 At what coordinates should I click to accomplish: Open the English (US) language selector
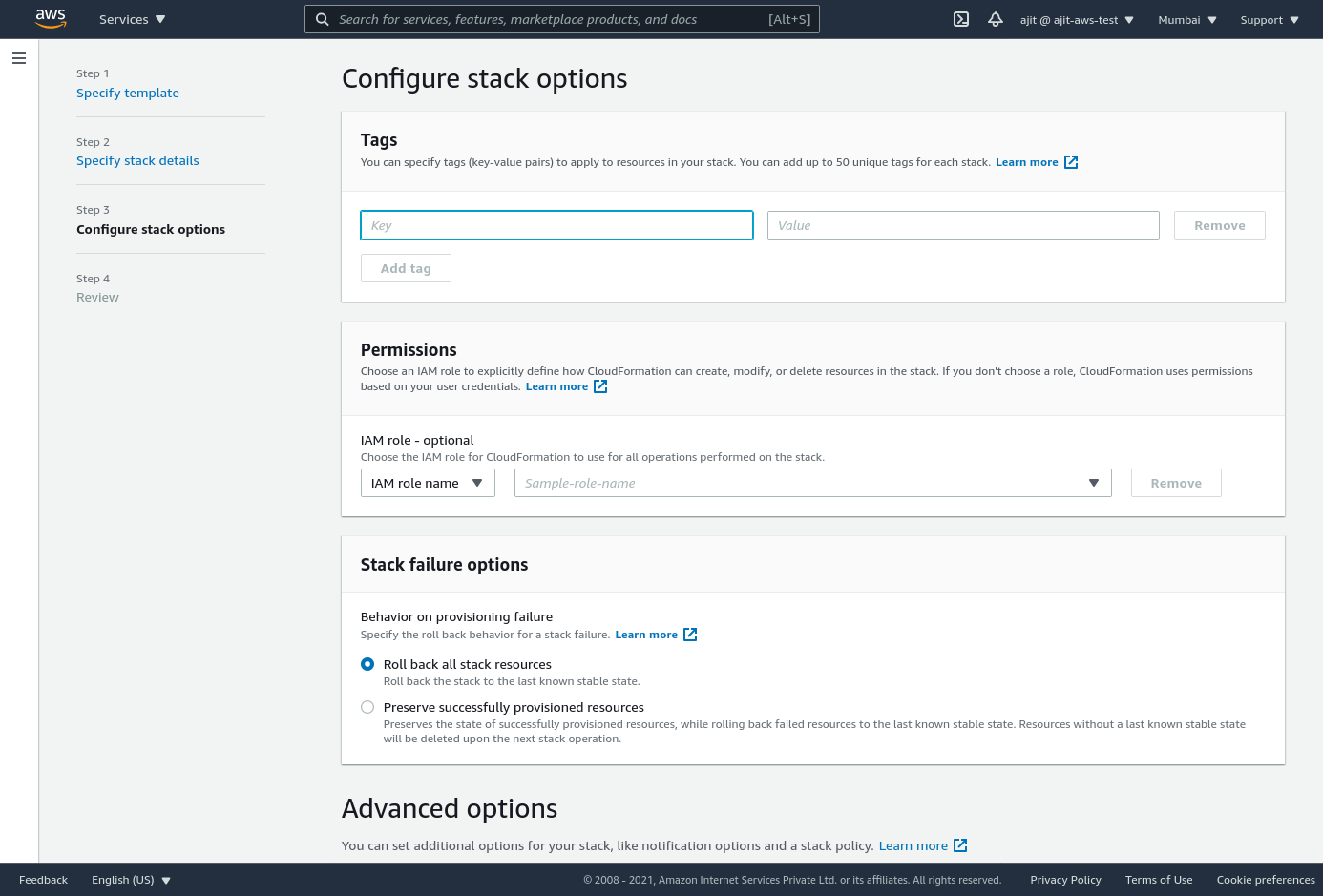[x=131, y=880]
